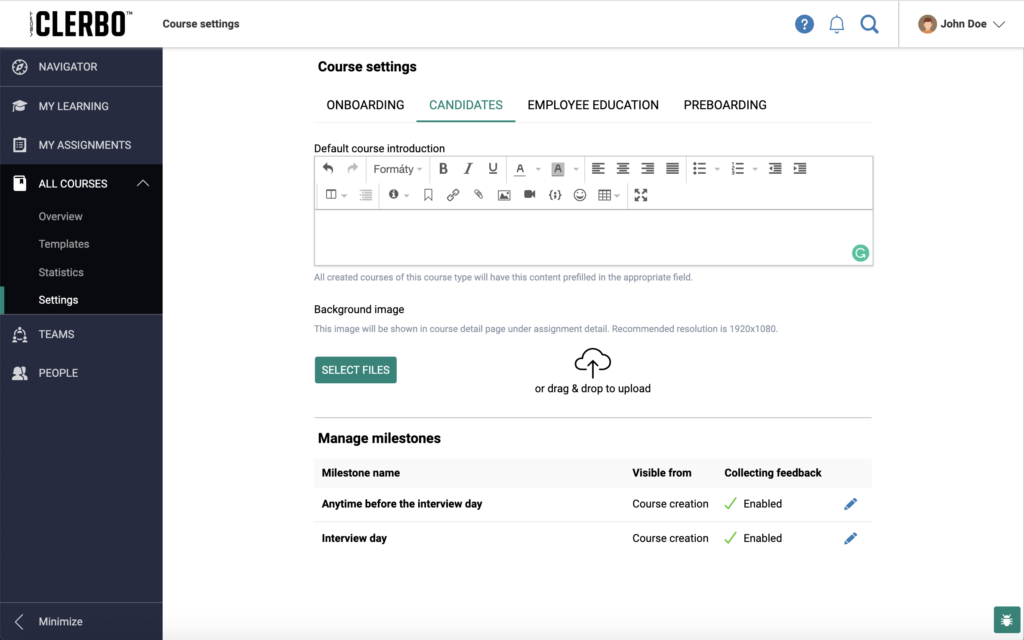1024x640 pixels.
Task: Insert a hyperlink
Action: (x=453, y=195)
